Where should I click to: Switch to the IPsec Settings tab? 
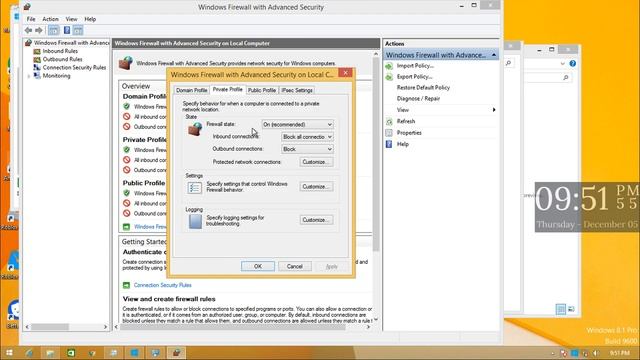pyautogui.click(x=297, y=90)
